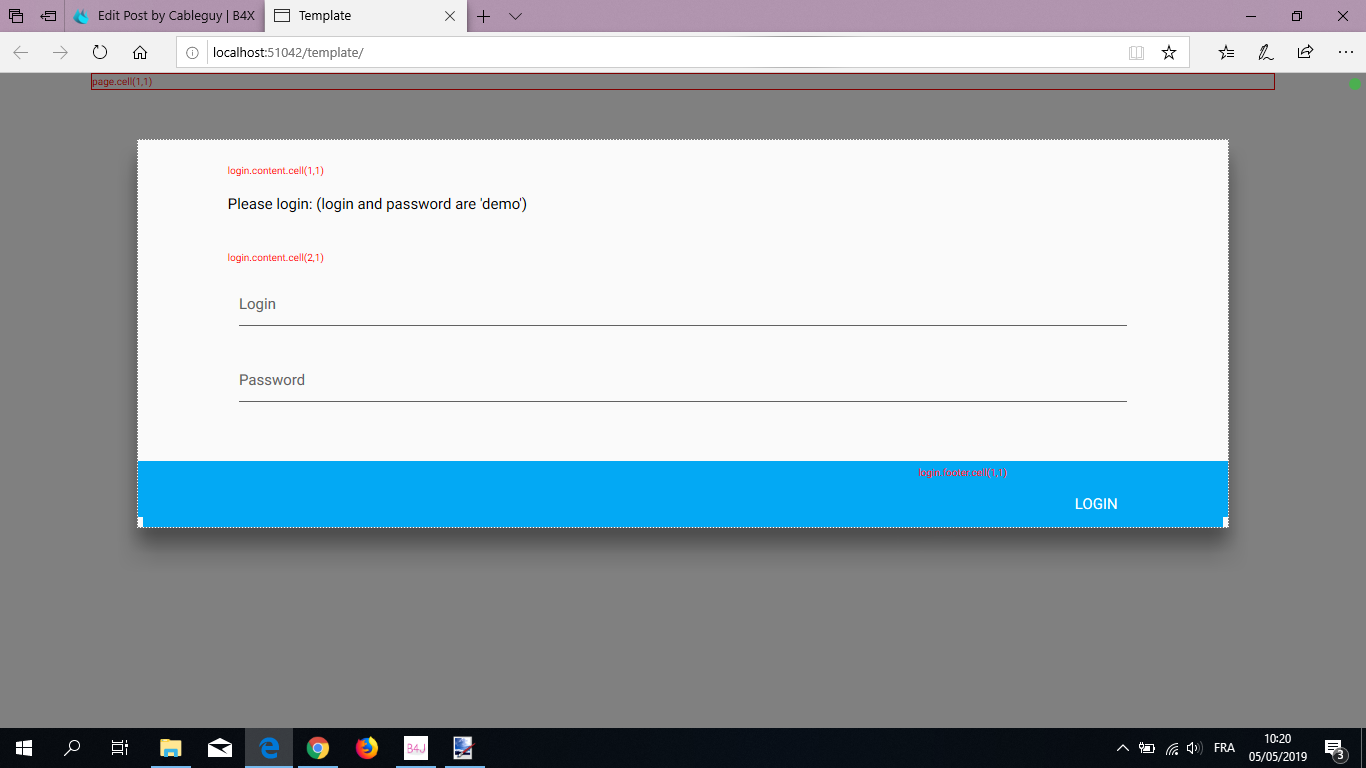Launch Firefox from the taskbar

click(367, 748)
